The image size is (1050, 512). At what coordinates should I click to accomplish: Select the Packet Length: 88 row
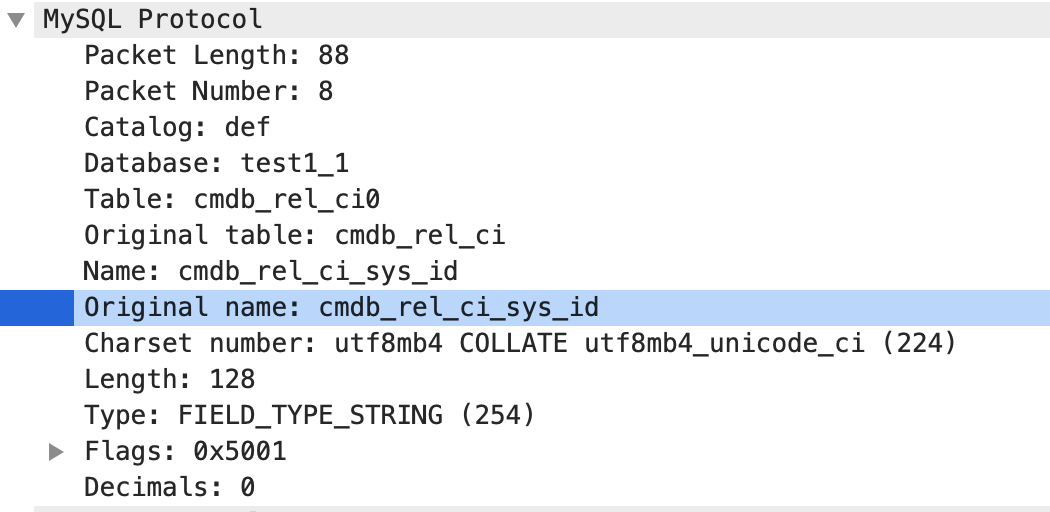216,55
